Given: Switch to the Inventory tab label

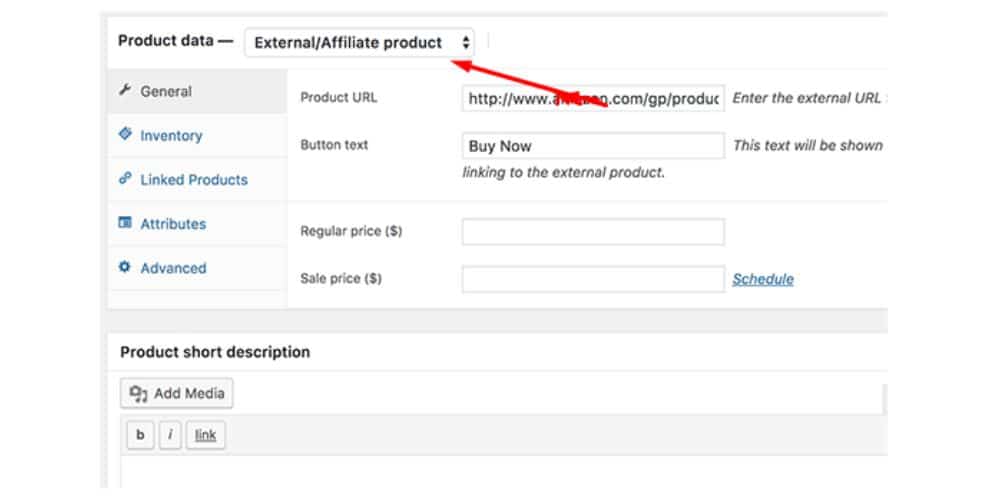Looking at the screenshot, I should [171, 136].
